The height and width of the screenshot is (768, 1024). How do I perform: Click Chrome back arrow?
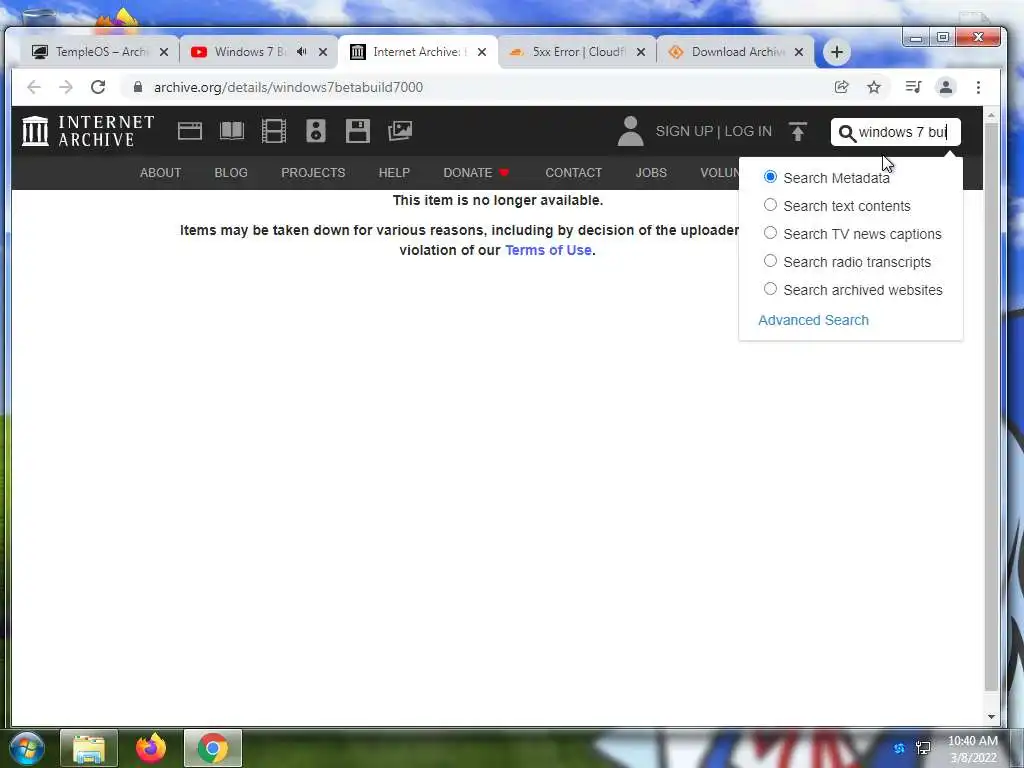click(x=34, y=87)
